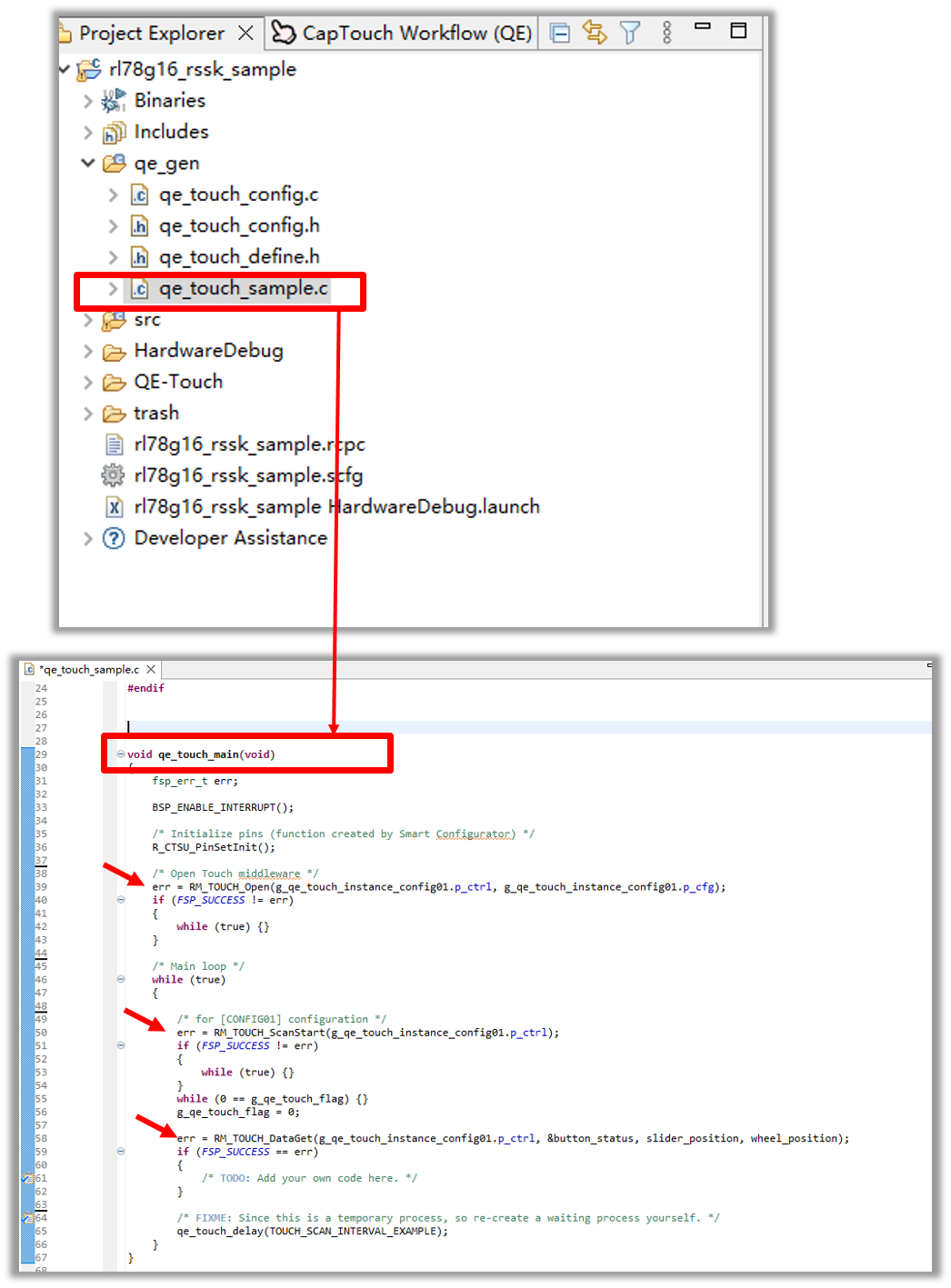
Task: Open the Developer Assistance help item
Action: click(230, 539)
